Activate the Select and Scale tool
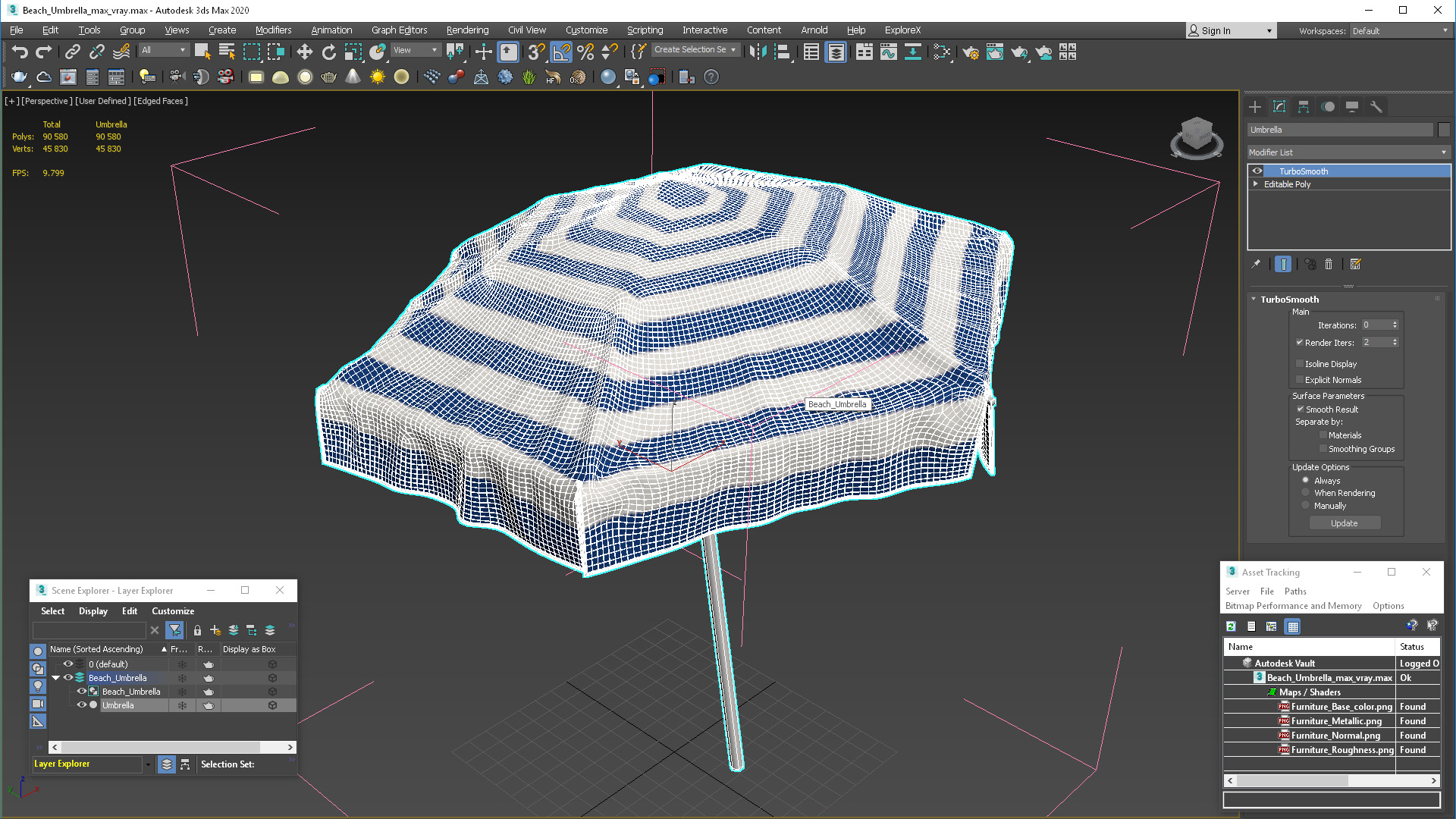Image resolution: width=1456 pixels, height=819 pixels. point(353,52)
